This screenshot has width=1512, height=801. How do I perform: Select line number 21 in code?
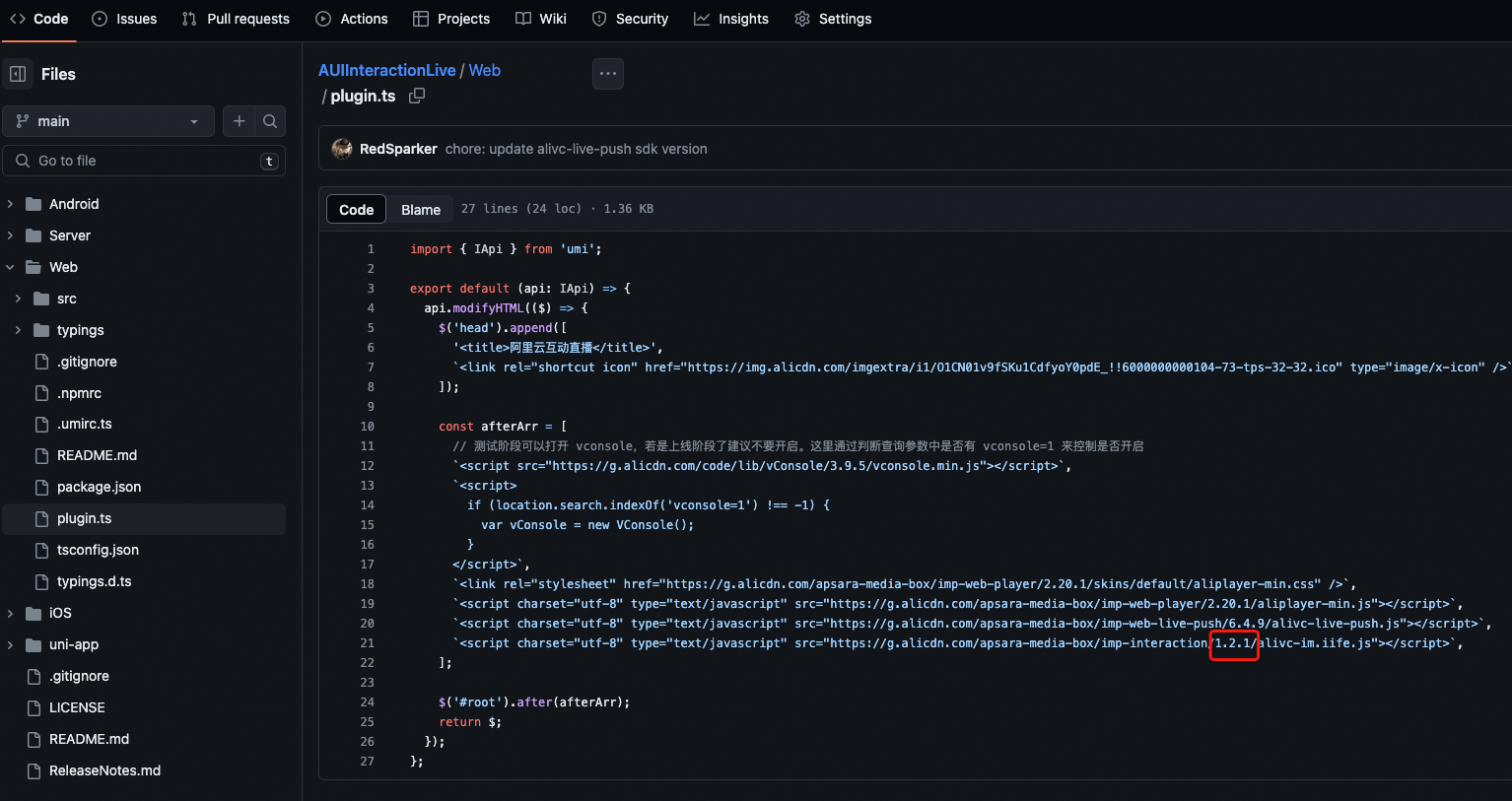click(367, 643)
